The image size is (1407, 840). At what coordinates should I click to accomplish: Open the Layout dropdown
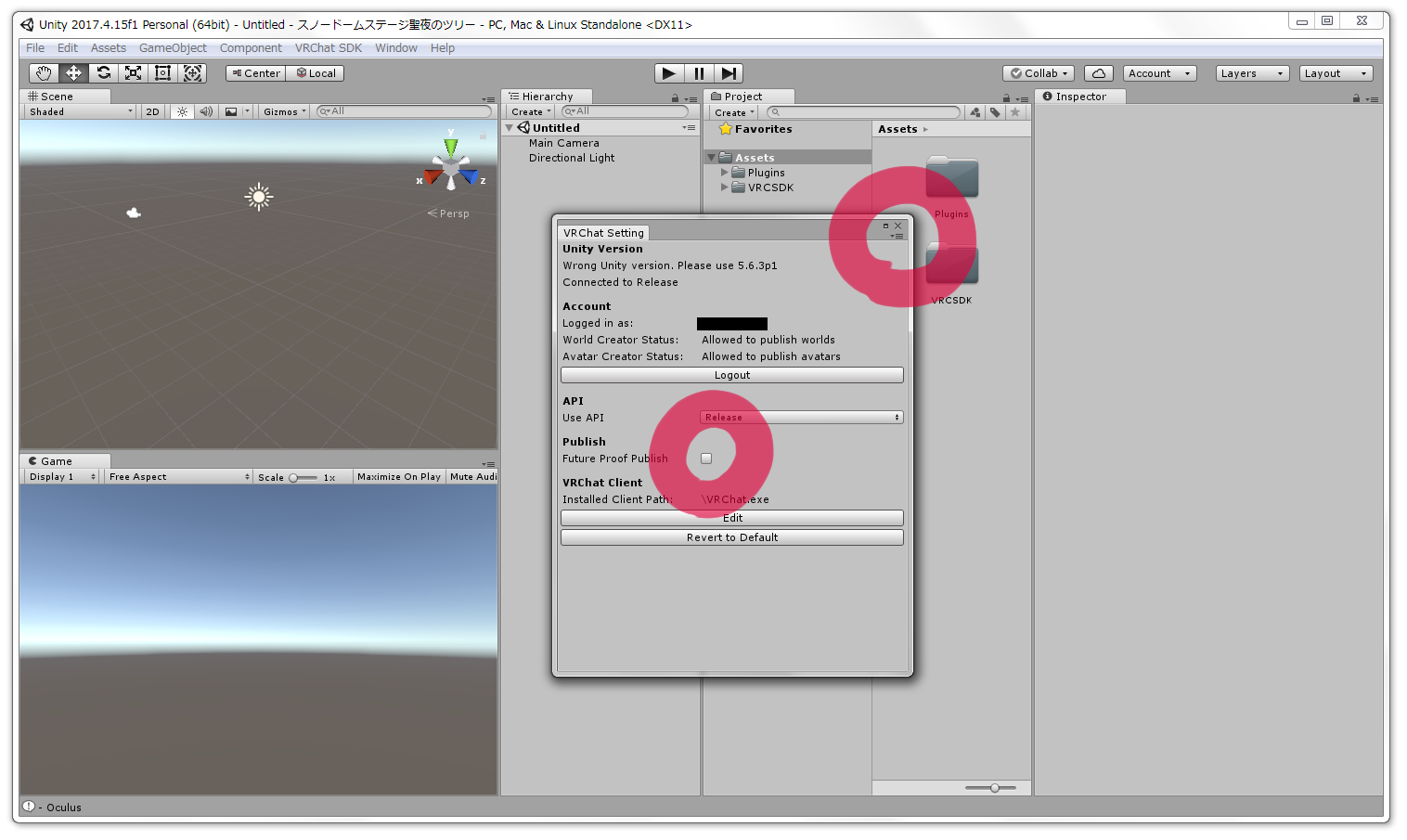1336,73
